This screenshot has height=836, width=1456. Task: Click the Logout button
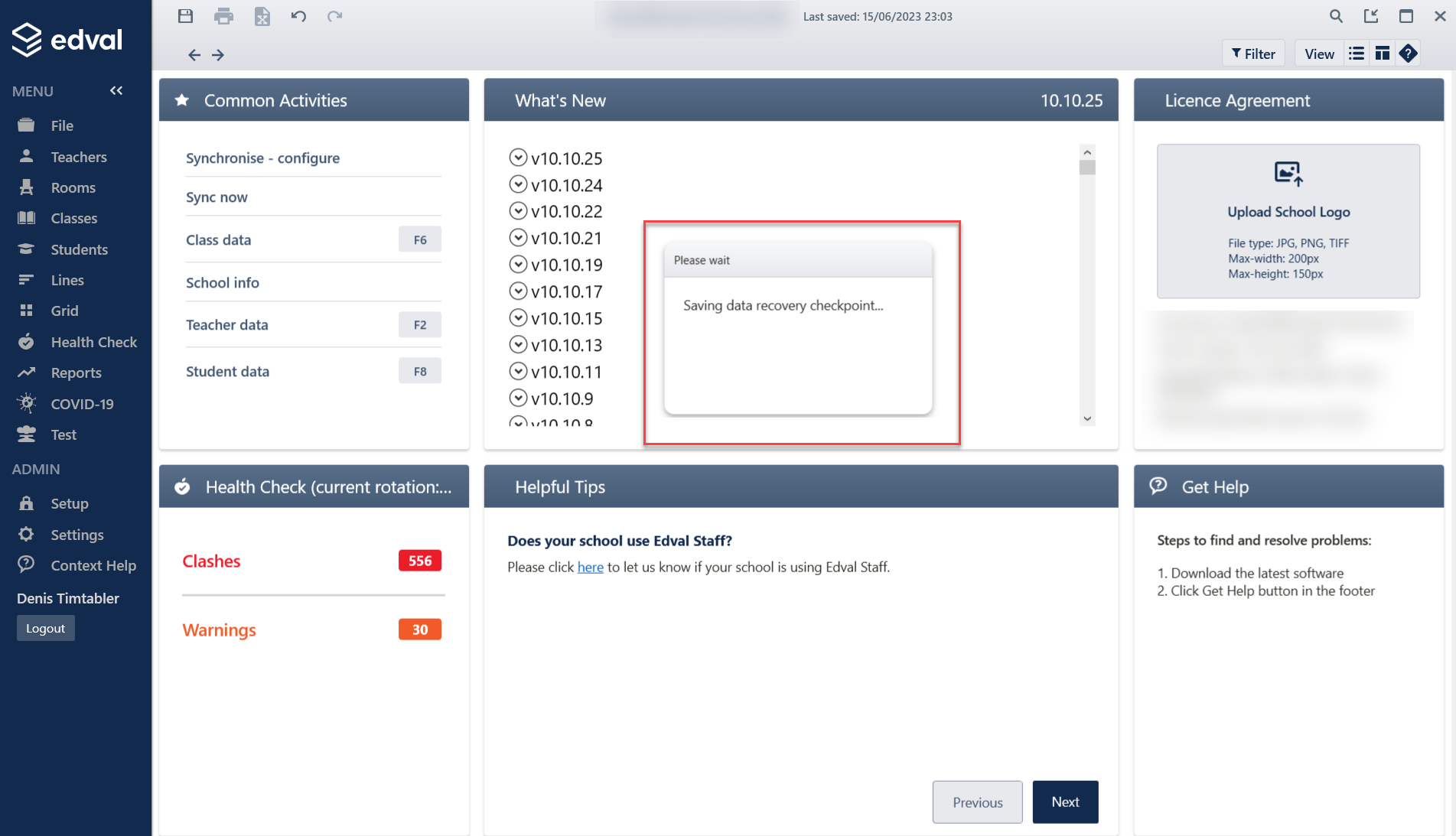coord(46,628)
